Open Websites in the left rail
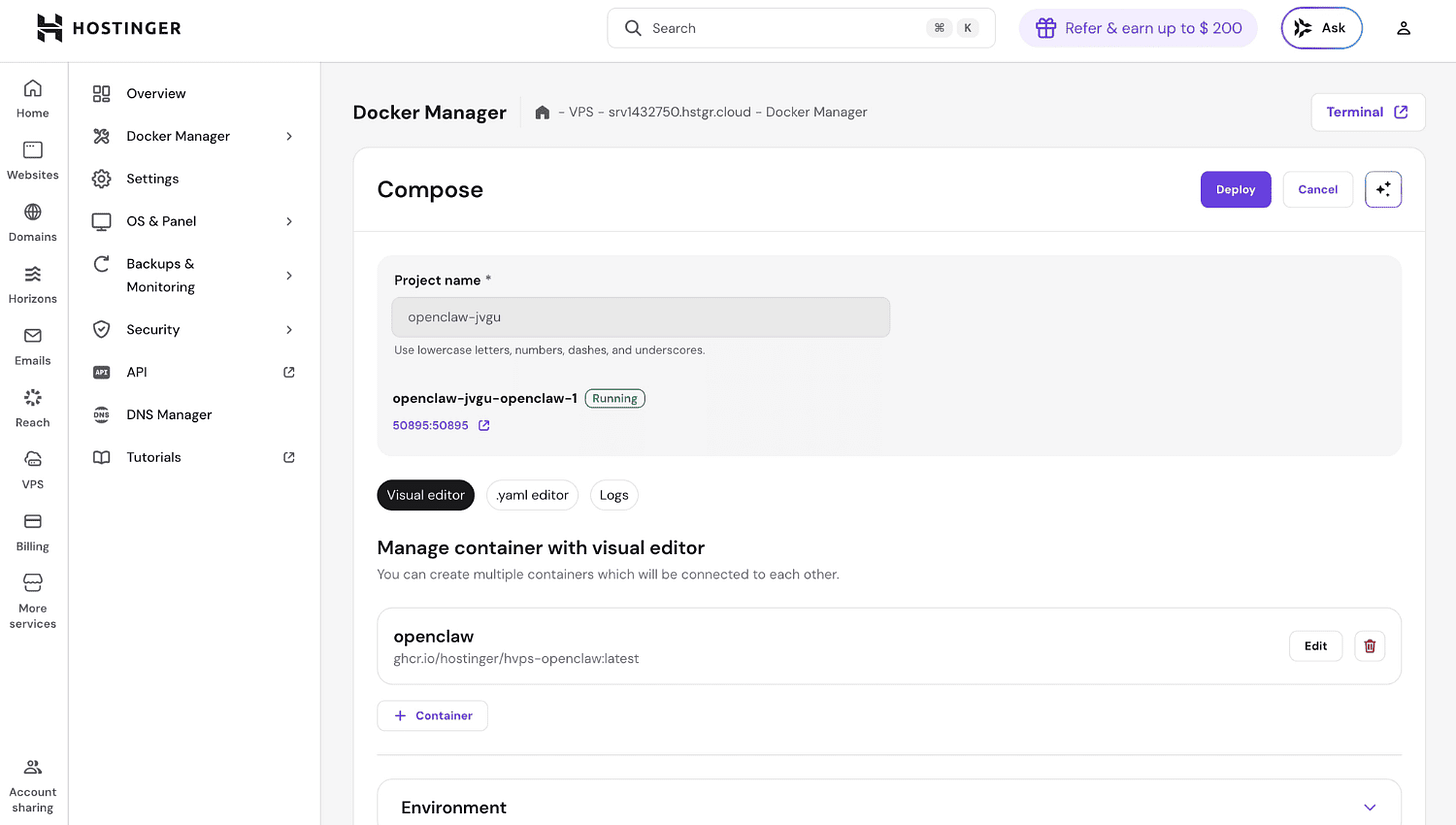Viewport: 1456px width, 825px height. (33, 161)
